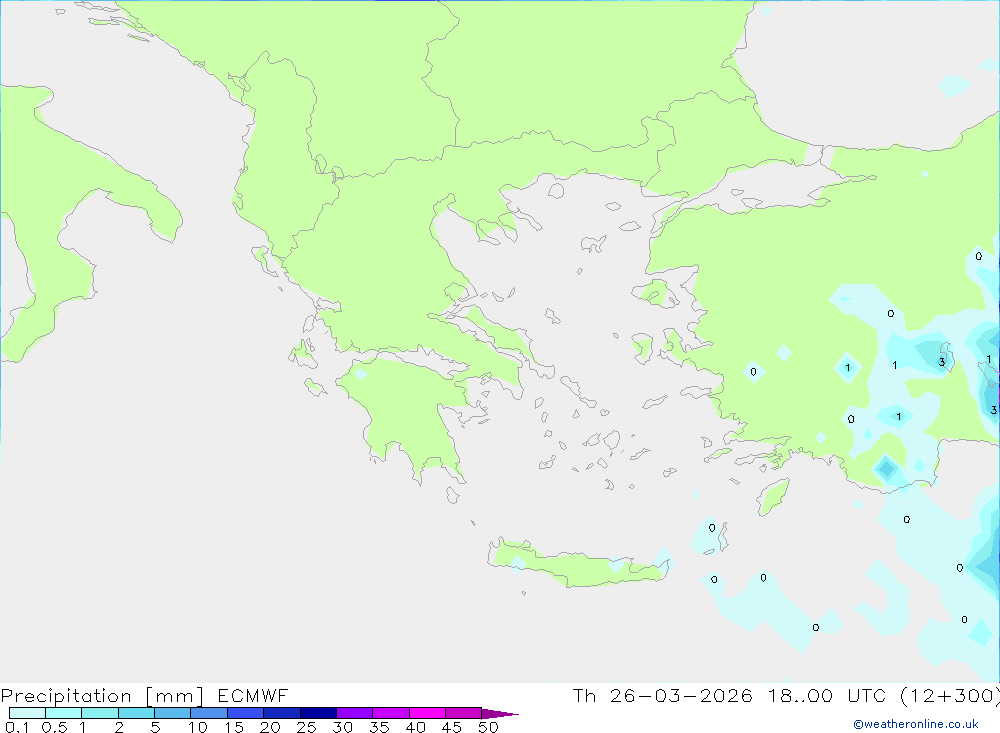This screenshot has width=1000, height=733.
Task: Click the 0.1–0.5 mm palest cyan legend swatch
Action: pyautogui.click(x=27, y=713)
